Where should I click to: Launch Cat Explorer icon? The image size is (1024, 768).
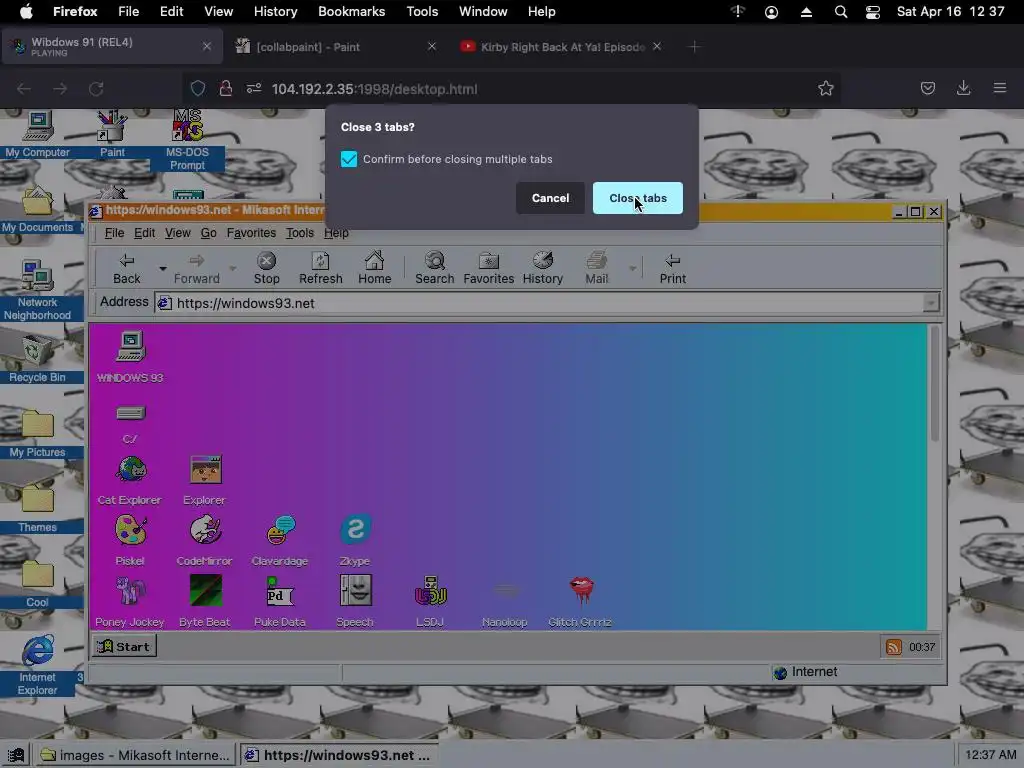click(130, 481)
